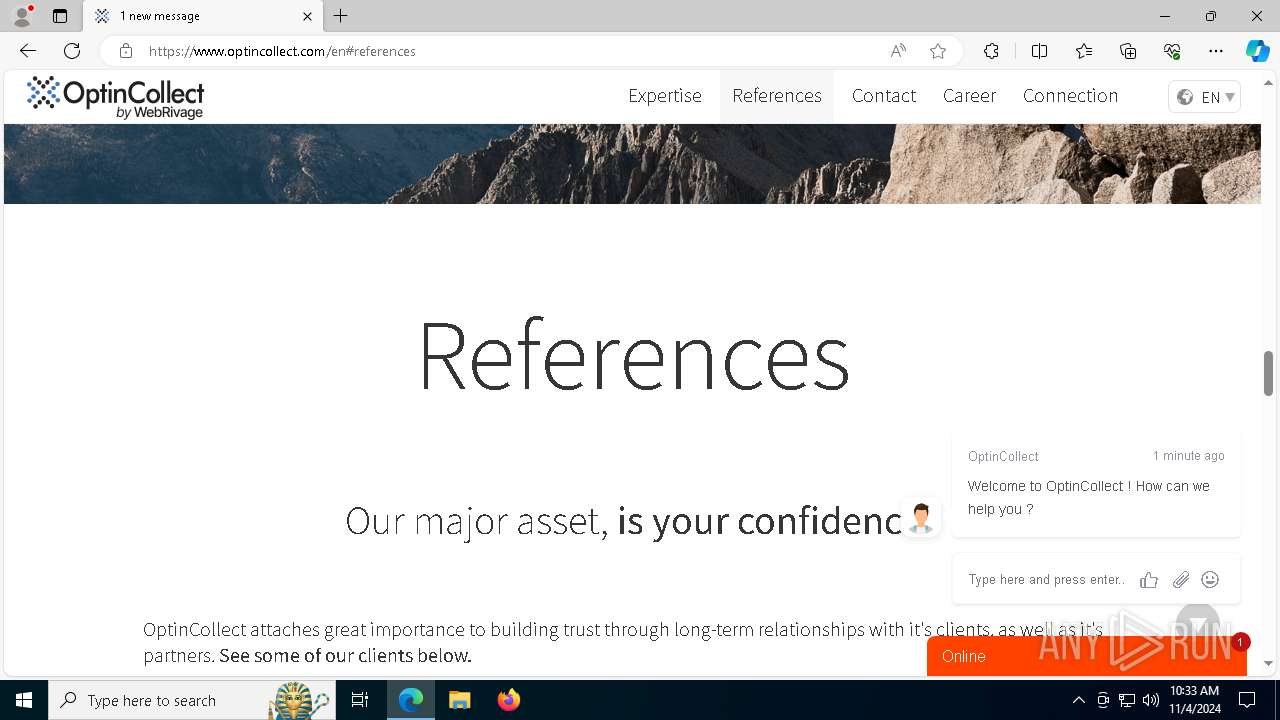
Task: Open a new tab with plus
Action: 341,16
